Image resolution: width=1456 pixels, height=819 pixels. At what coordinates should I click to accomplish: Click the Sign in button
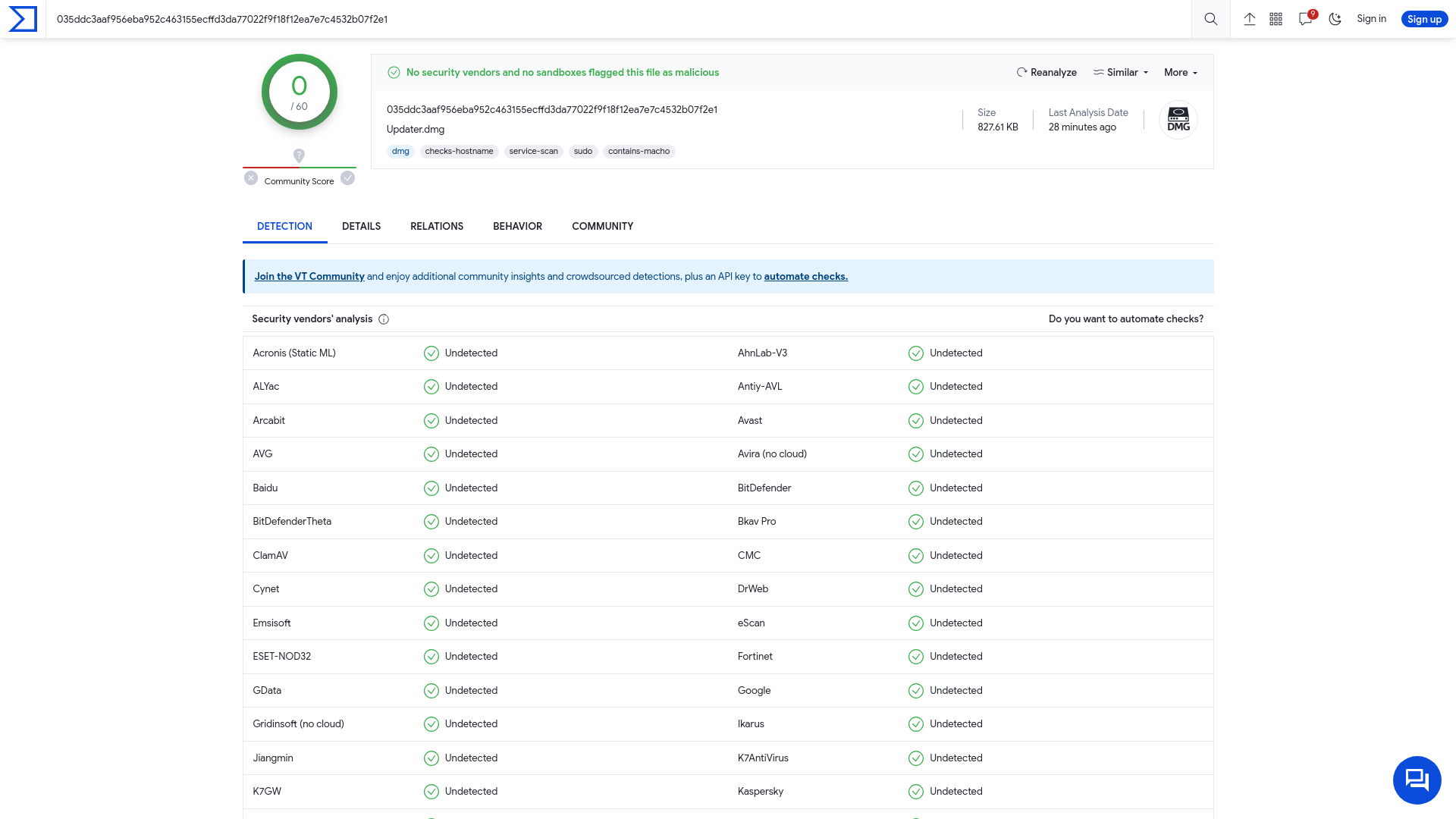[x=1372, y=18]
